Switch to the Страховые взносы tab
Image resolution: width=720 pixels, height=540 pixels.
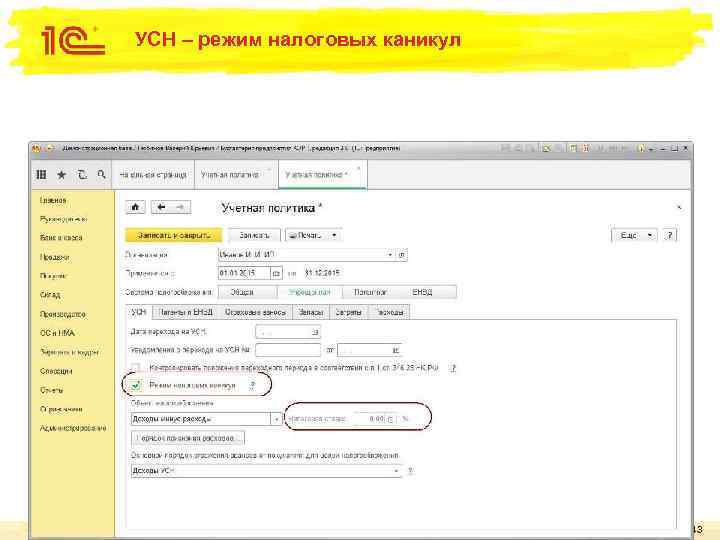[x=255, y=312]
